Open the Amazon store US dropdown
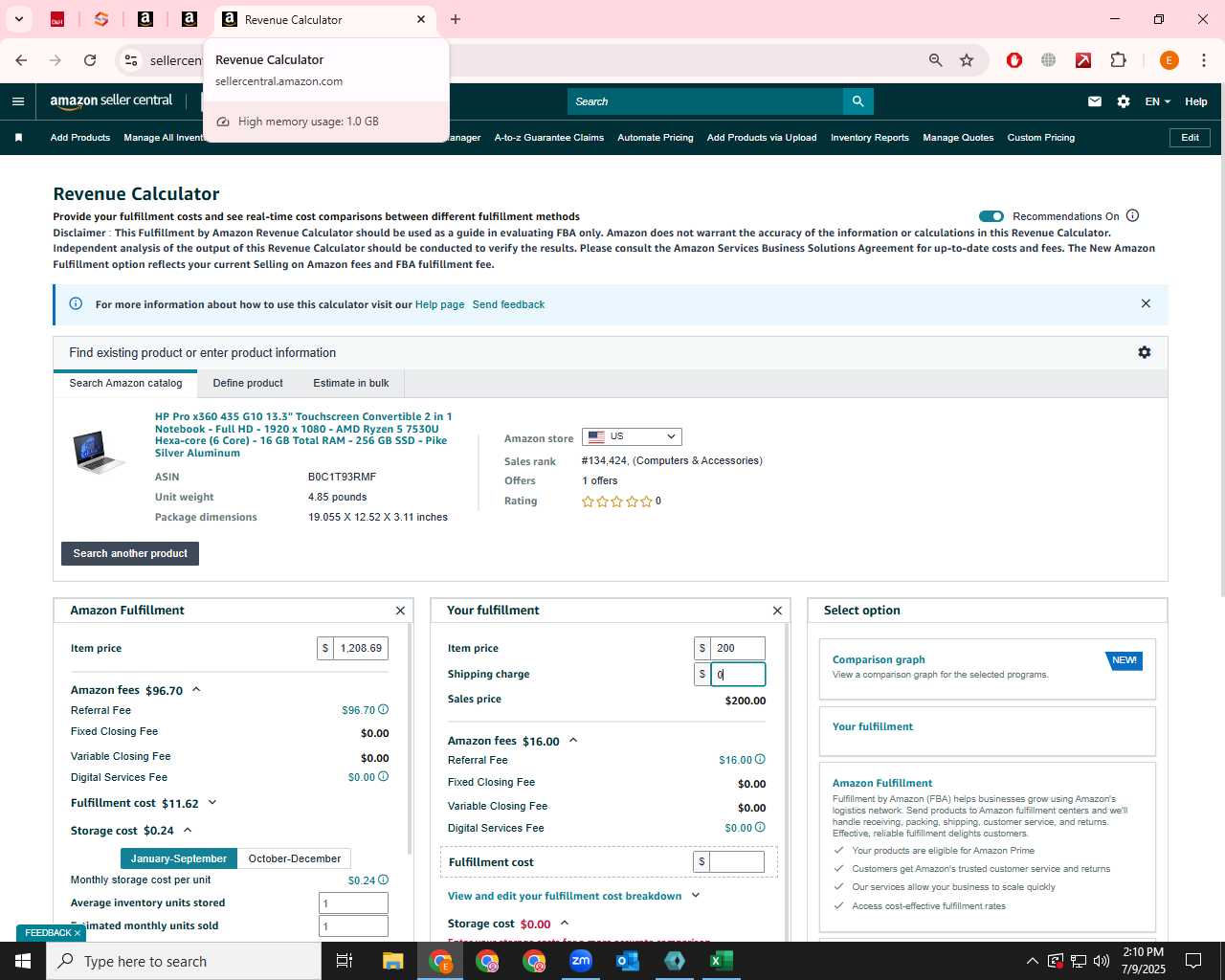Image resolution: width=1225 pixels, height=980 pixels. coord(632,436)
